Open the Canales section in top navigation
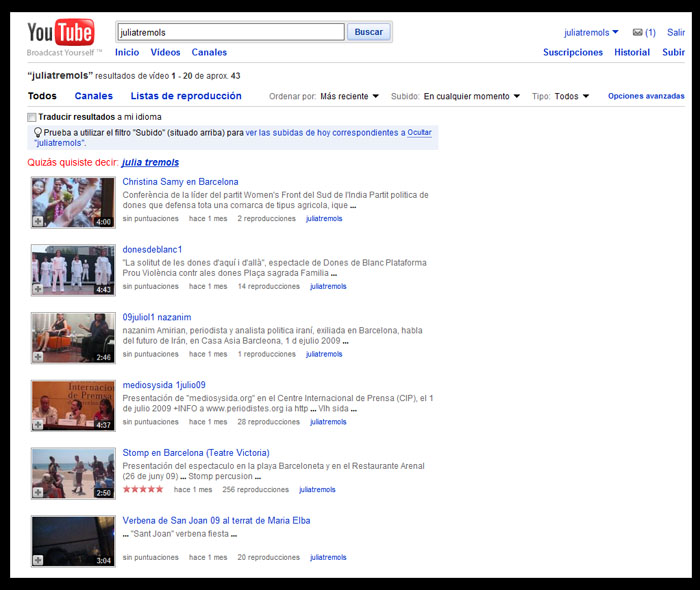This screenshot has height=590, width=700. click(x=209, y=52)
